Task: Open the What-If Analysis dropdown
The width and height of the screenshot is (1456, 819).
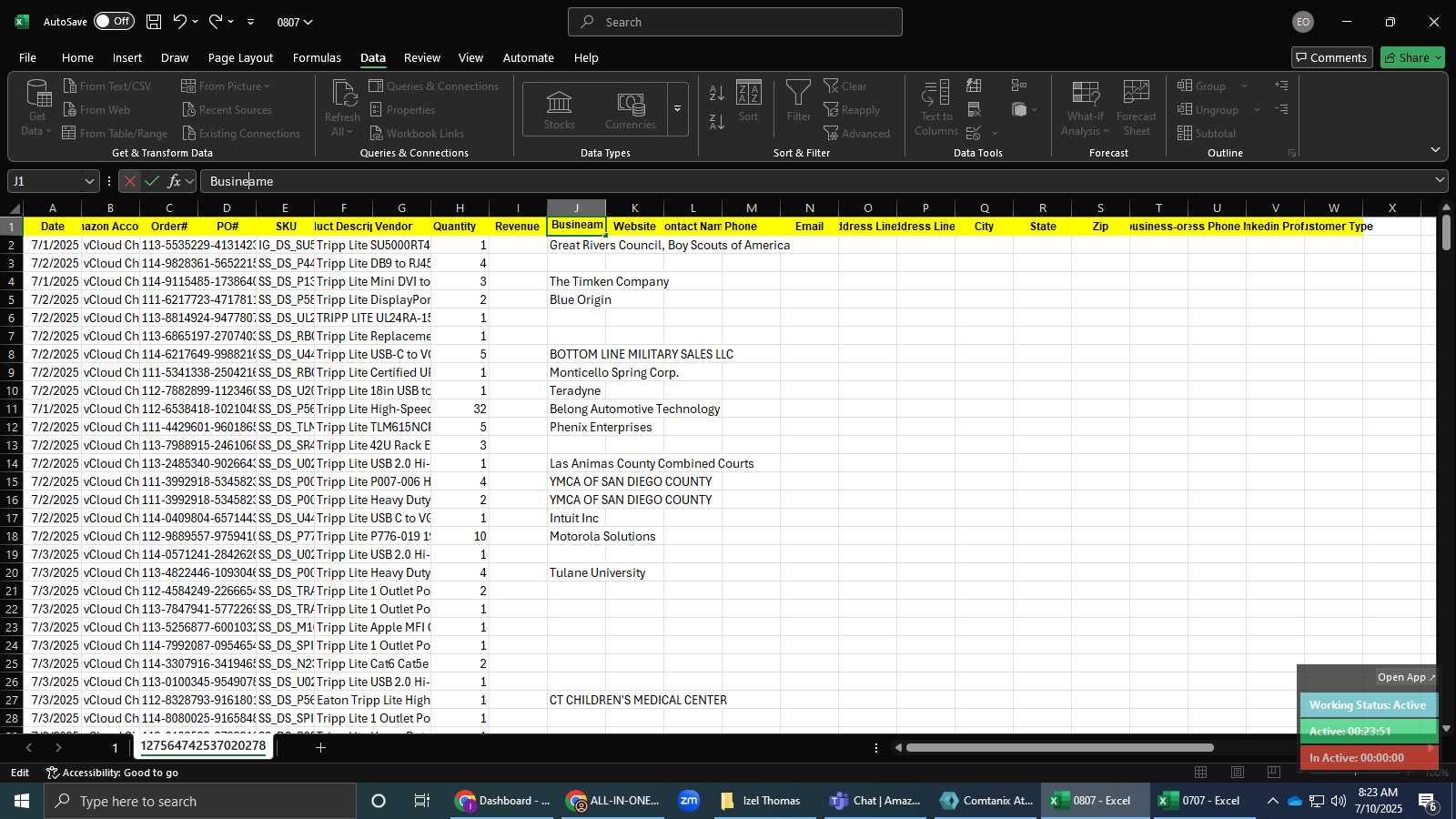Action: (x=1086, y=107)
